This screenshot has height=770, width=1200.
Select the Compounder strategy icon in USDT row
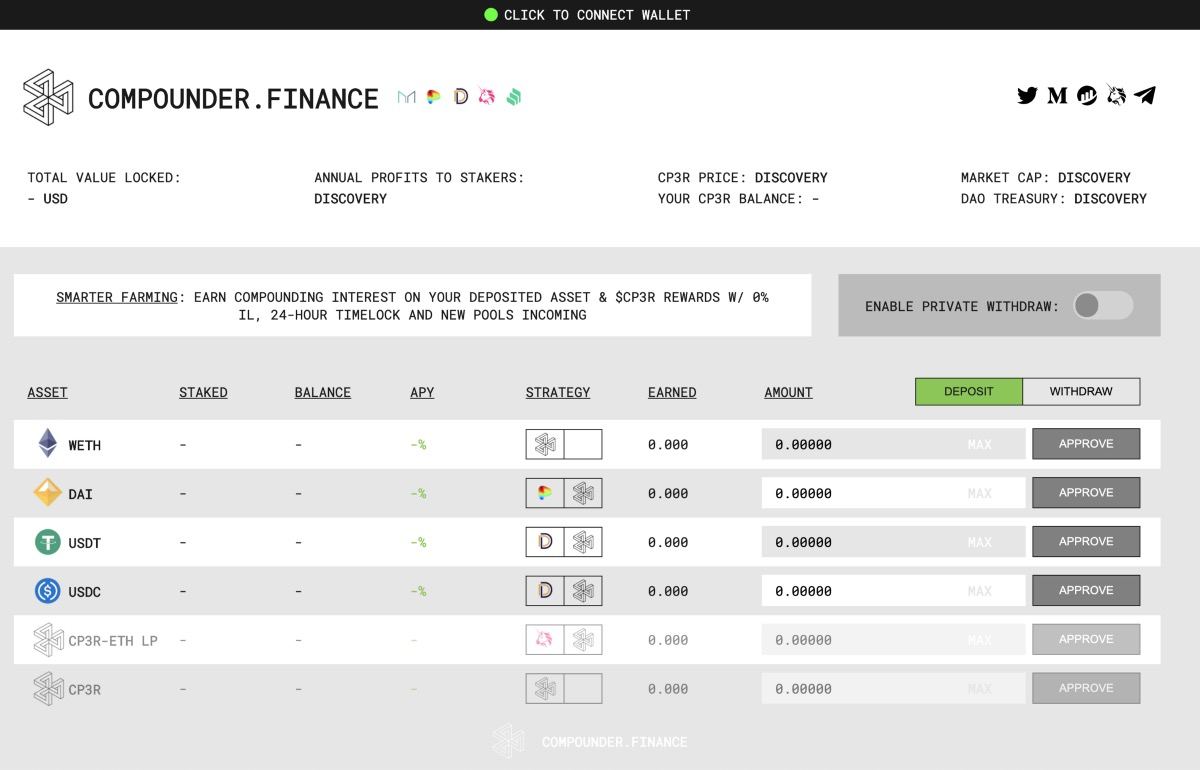(583, 542)
